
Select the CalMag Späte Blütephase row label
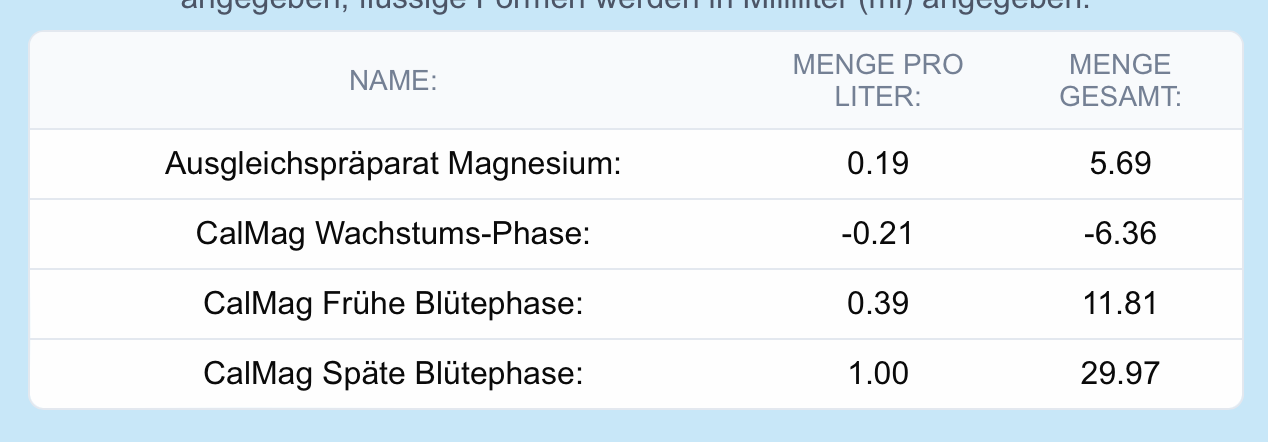pos(393,374)
